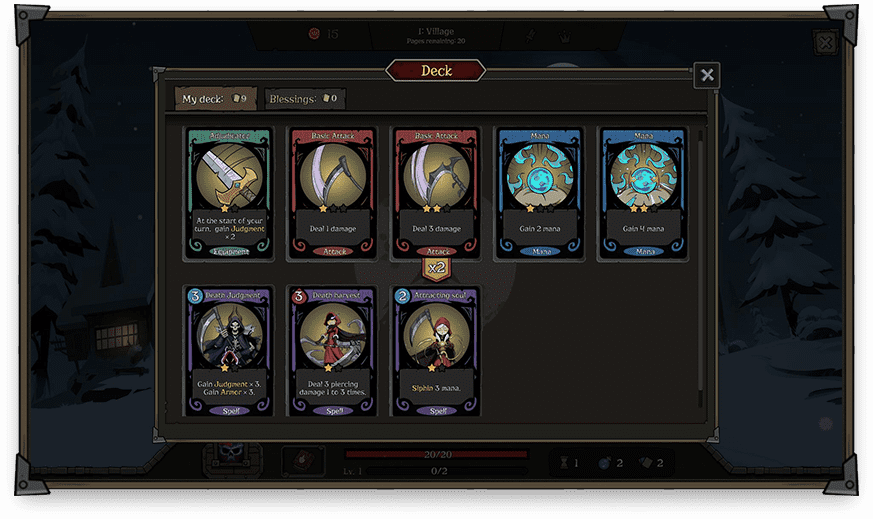This screenshot has width=873, height=519.
Task: Close the Deck panel with X
Action: pos(707,75)
